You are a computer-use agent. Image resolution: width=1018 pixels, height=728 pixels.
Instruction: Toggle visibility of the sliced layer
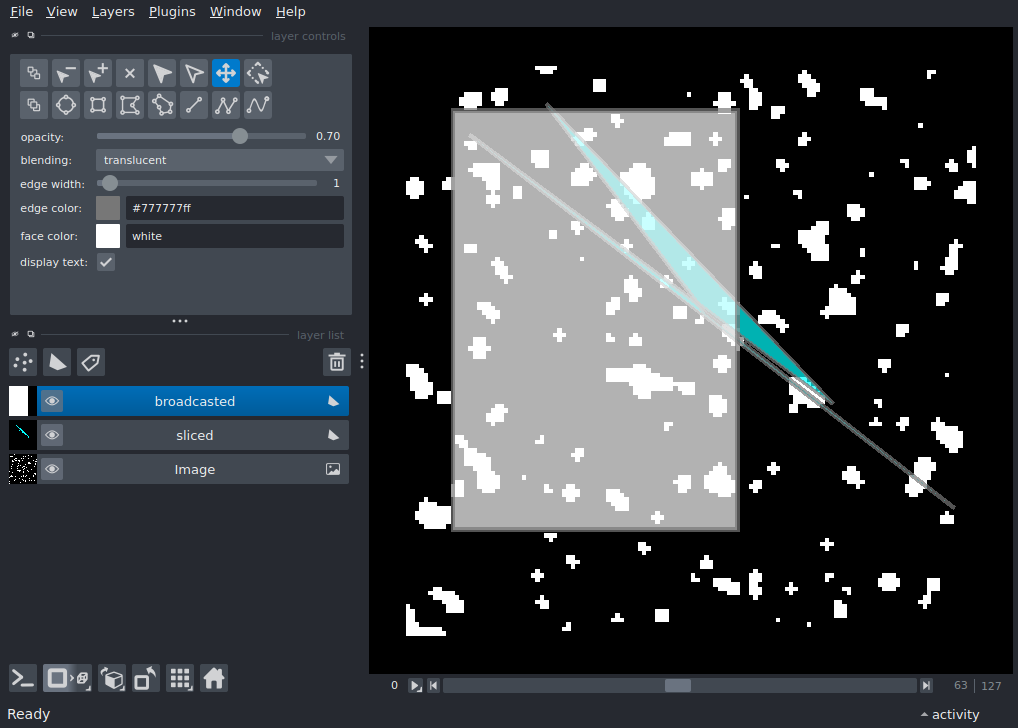tap(52, 435)
